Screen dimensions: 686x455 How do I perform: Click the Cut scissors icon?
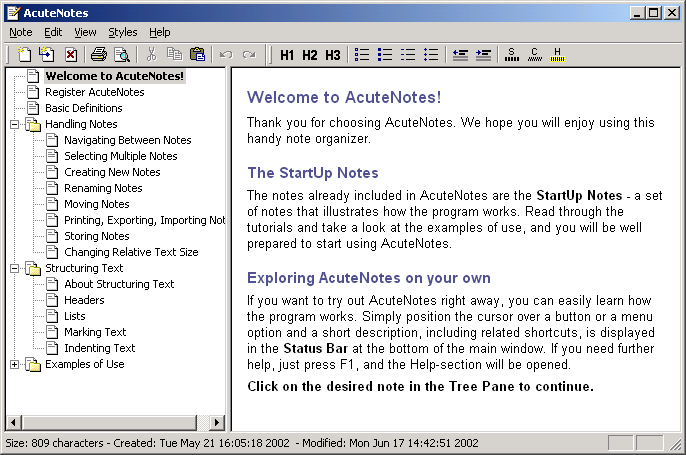click(151, 55)
